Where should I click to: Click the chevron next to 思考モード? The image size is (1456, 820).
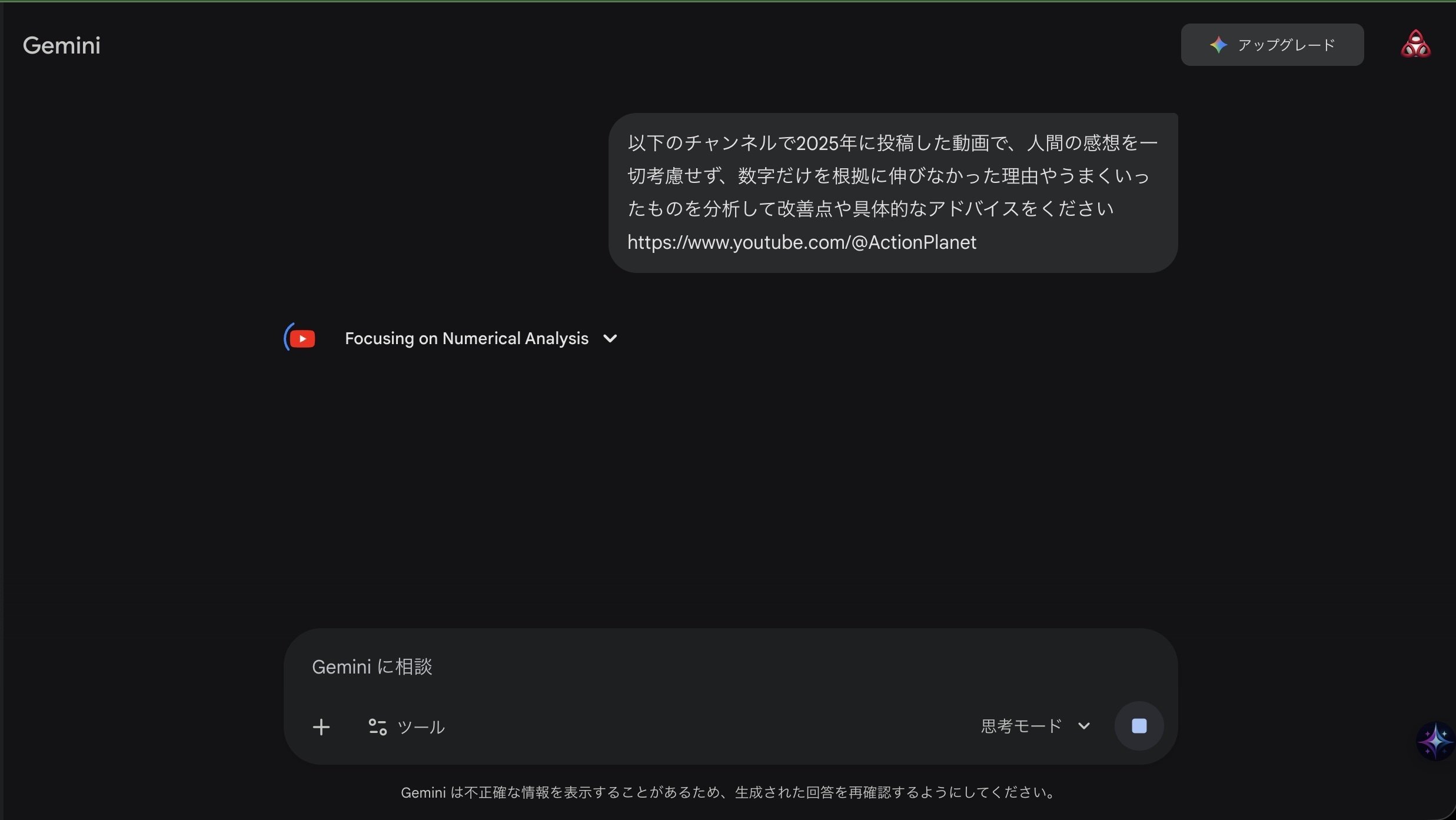click(x=1084, y=726)
